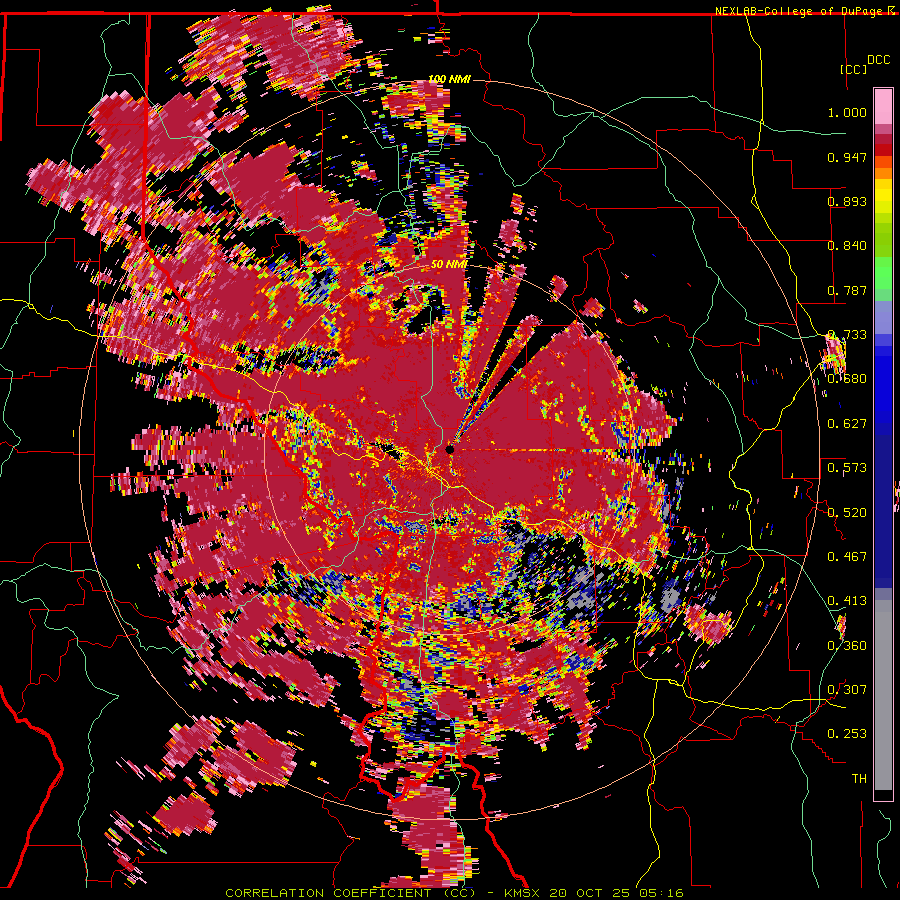Screen dimensions: 900x900
Task: Click the DCC product label
Action: click(x=878, y=60)
